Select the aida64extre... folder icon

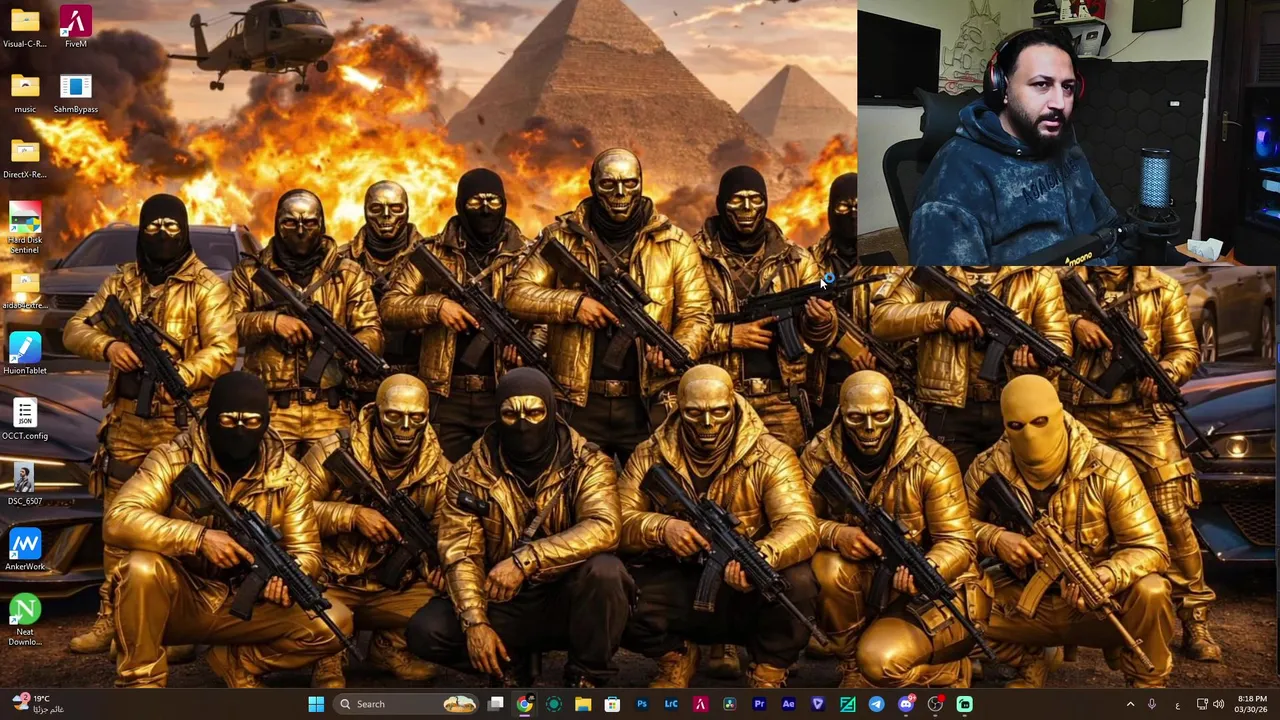25,289
